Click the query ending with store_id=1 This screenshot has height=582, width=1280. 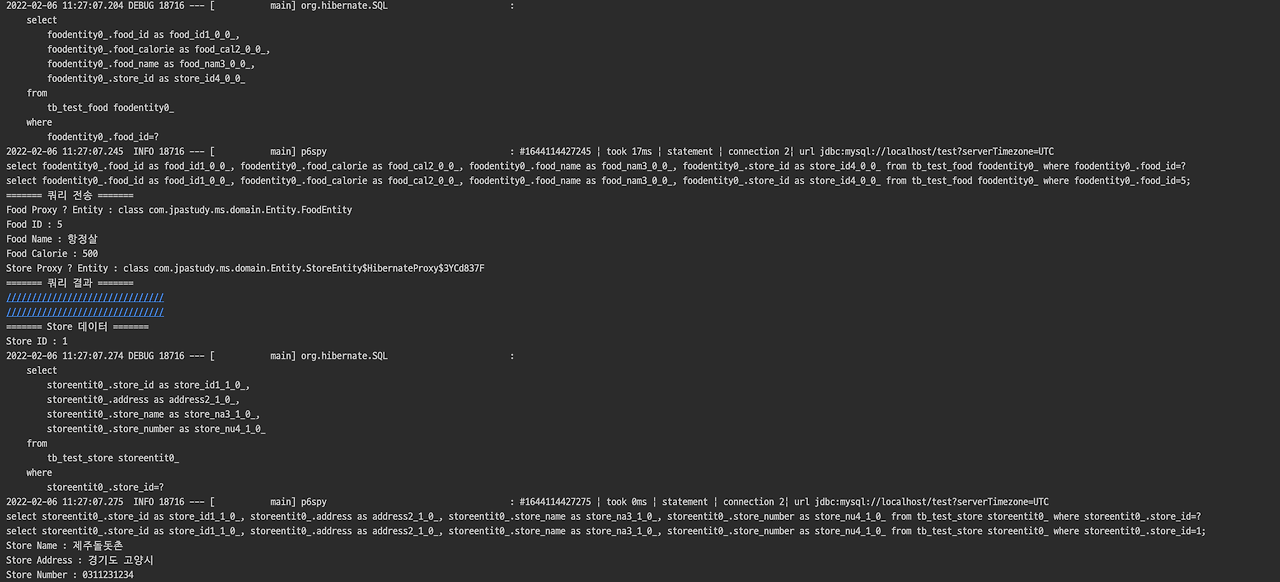[x=606, y=531]
